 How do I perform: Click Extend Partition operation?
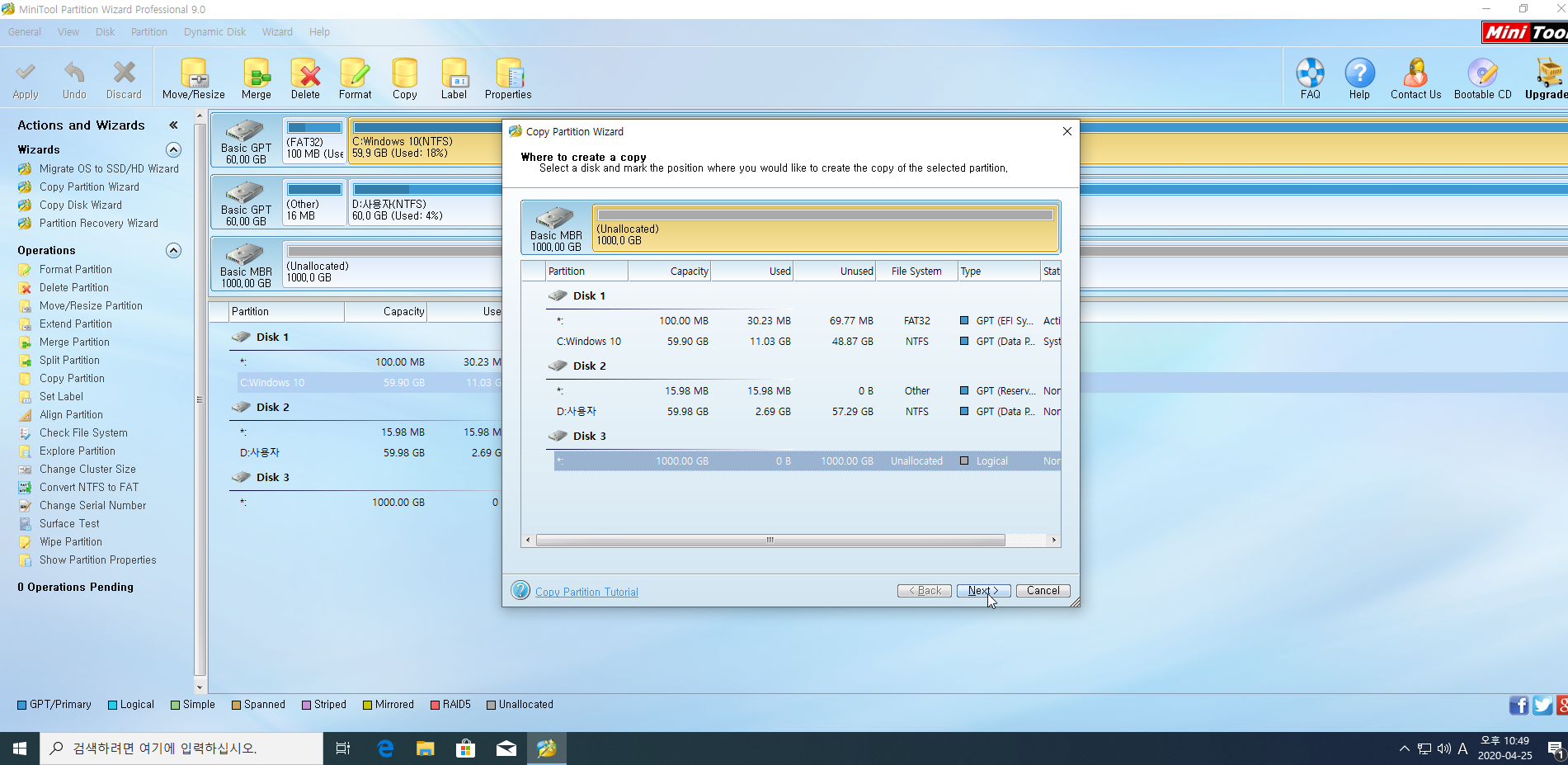76,323
